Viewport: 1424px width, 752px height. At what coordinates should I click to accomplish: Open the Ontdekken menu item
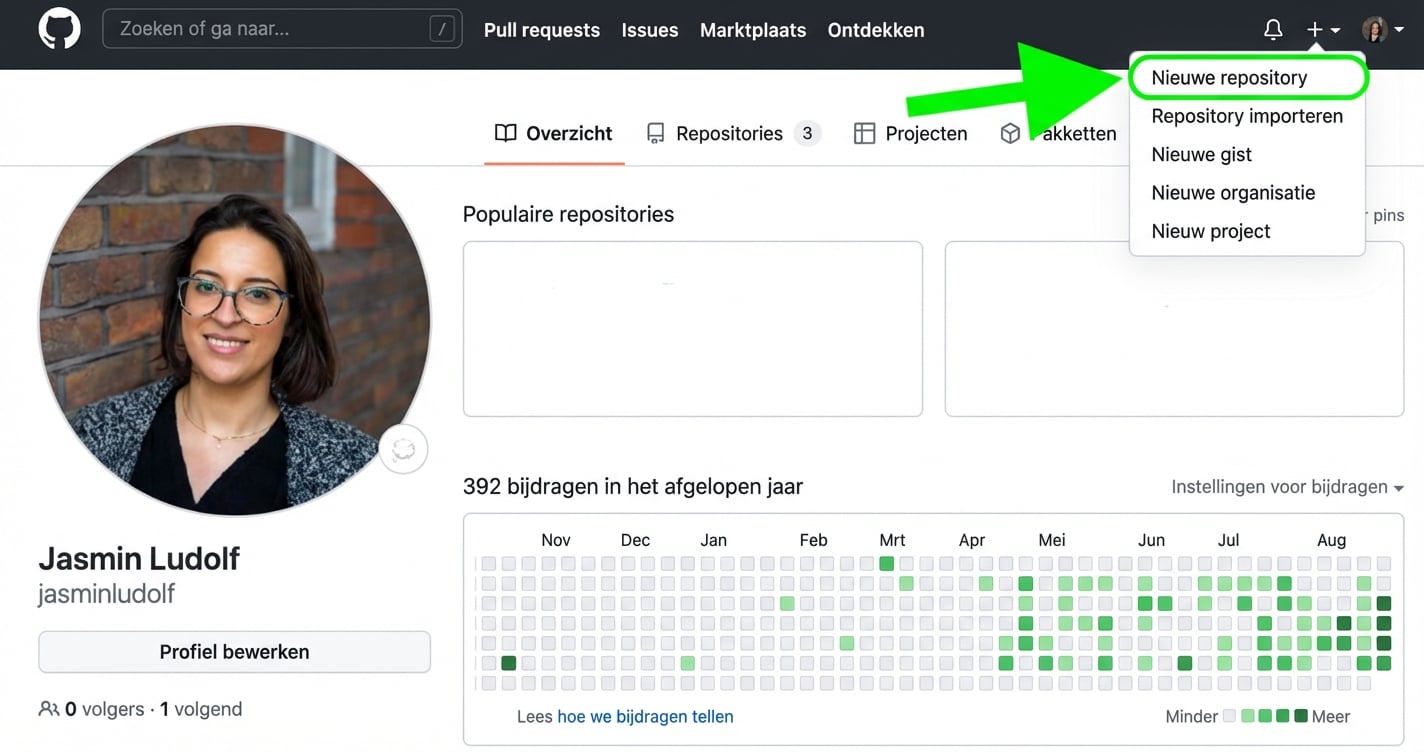tap(875, 30)
